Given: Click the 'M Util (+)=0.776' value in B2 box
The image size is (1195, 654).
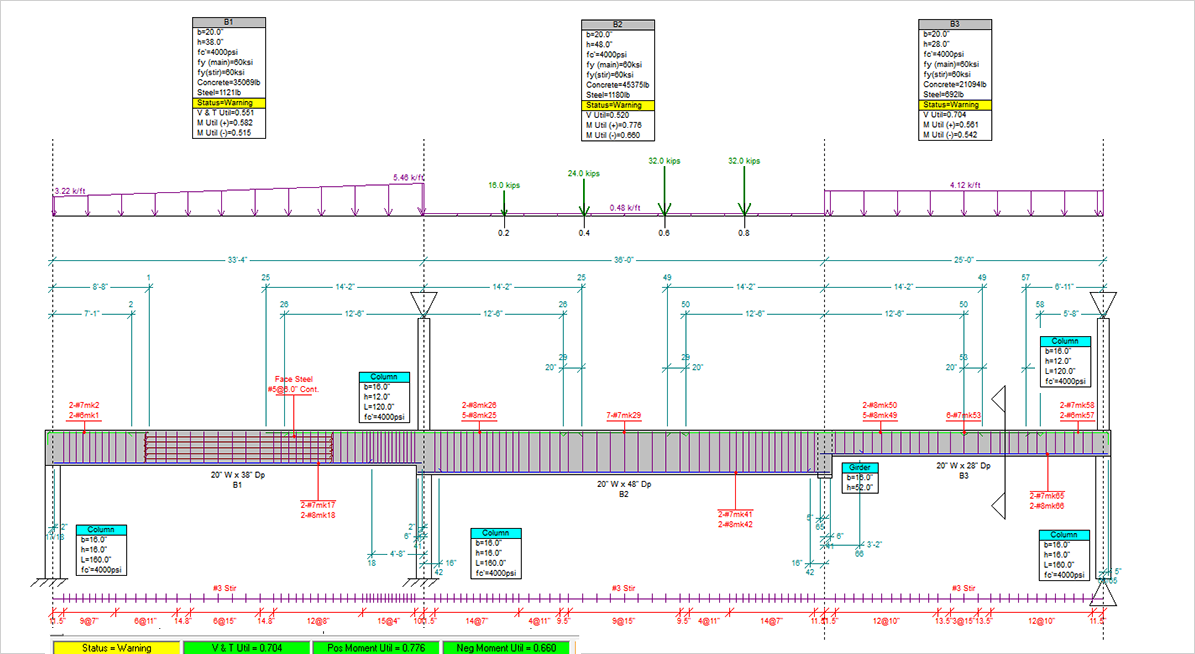Looking at the screenshot, I should pos(614,125).
